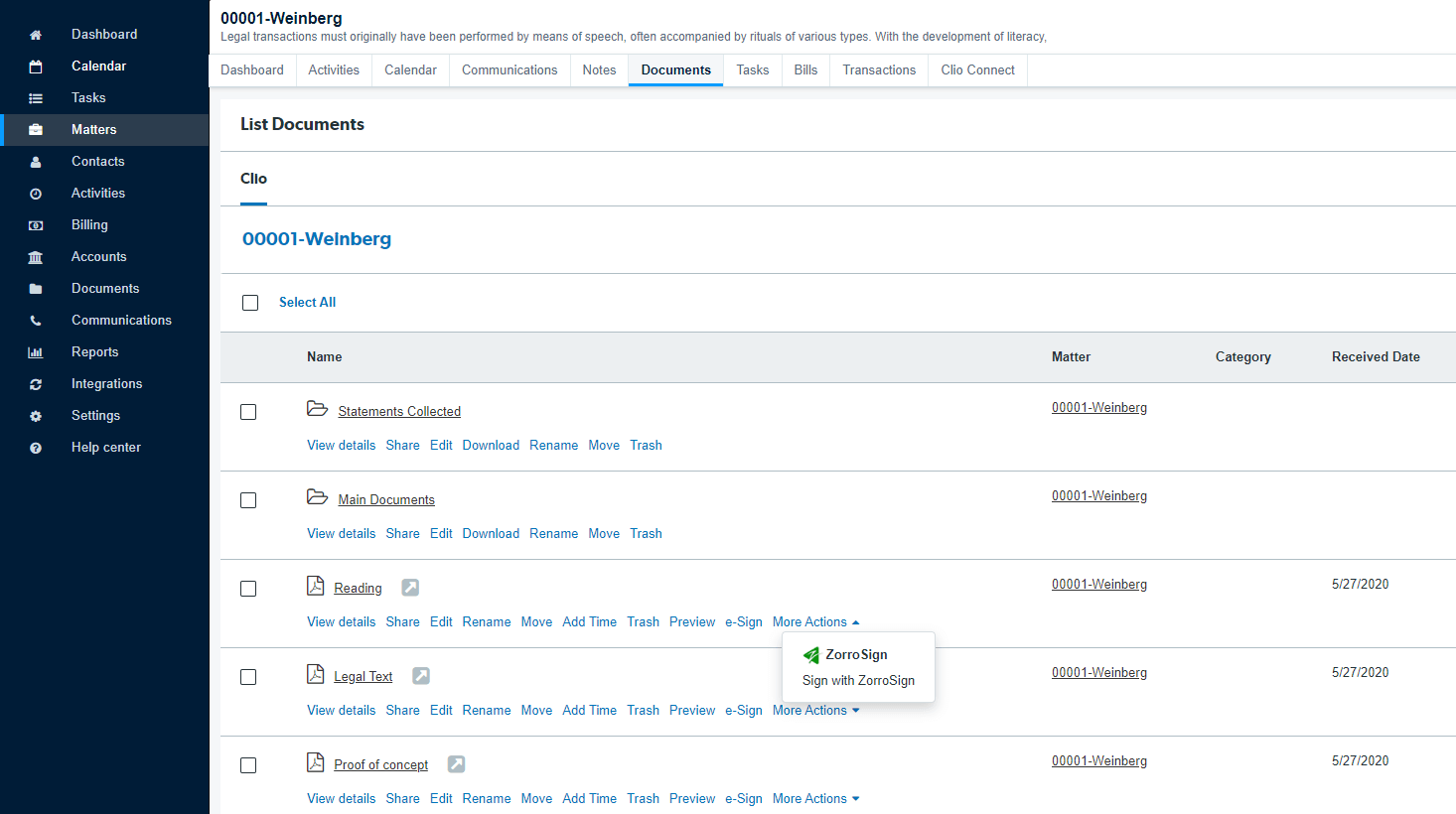Click the PDF icon beside Proof of concept
Viewport: 1456px width, 814px height.
click(x=316, y=762)
